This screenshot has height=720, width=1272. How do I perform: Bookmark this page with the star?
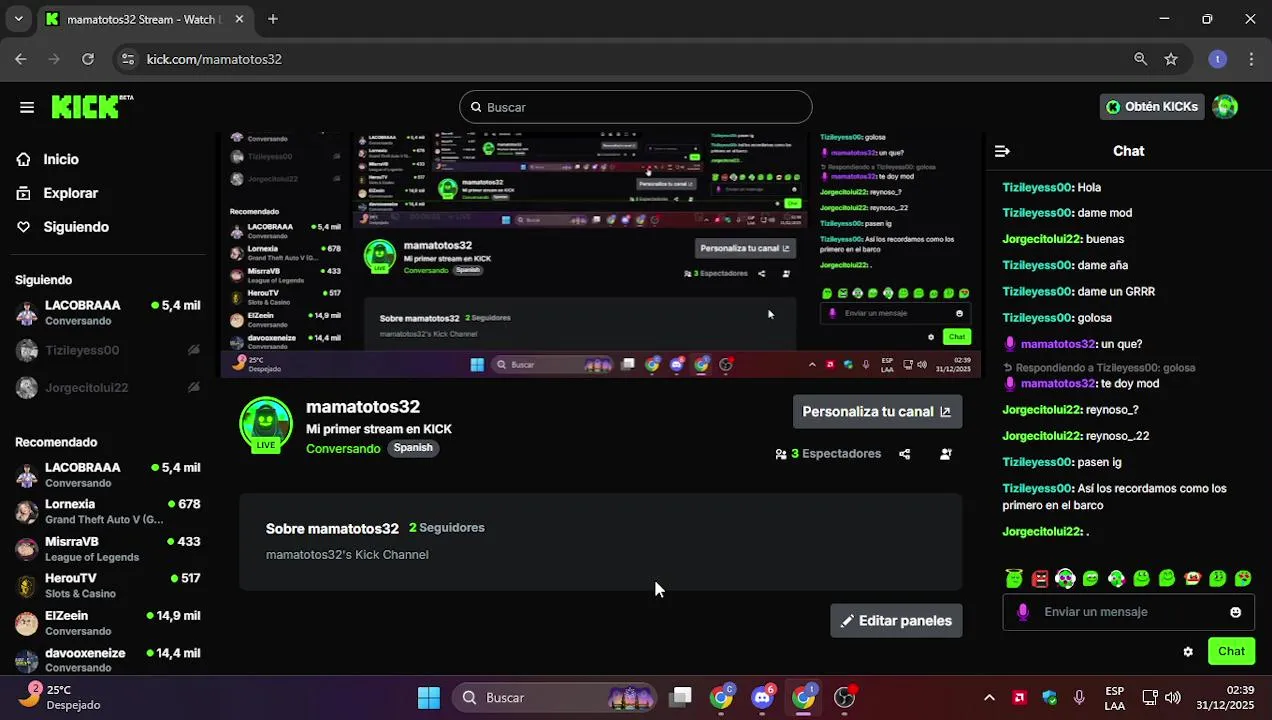tap(1171, 59)
